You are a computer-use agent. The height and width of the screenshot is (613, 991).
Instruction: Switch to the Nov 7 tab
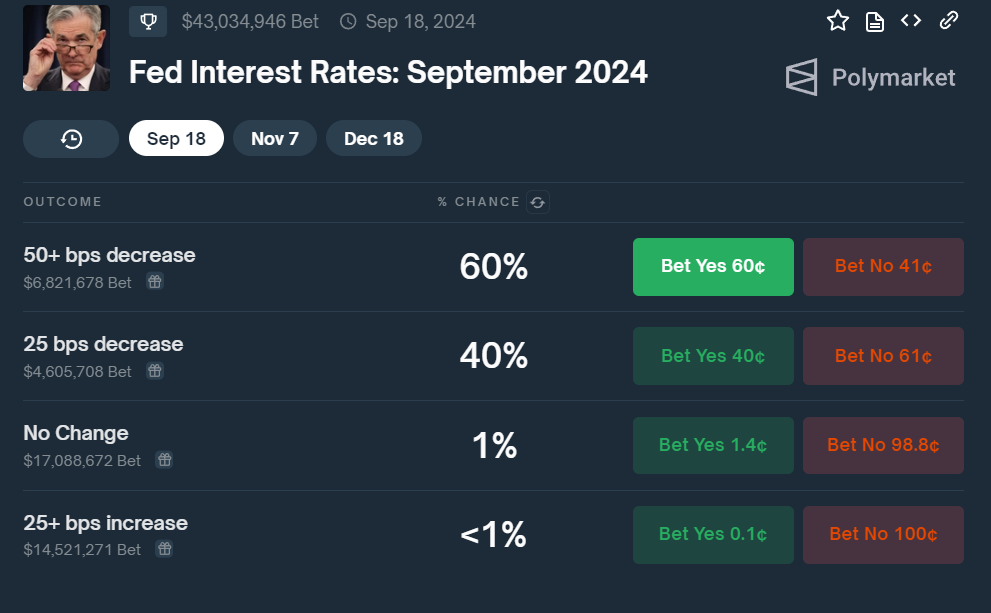(x=275, y=139)
